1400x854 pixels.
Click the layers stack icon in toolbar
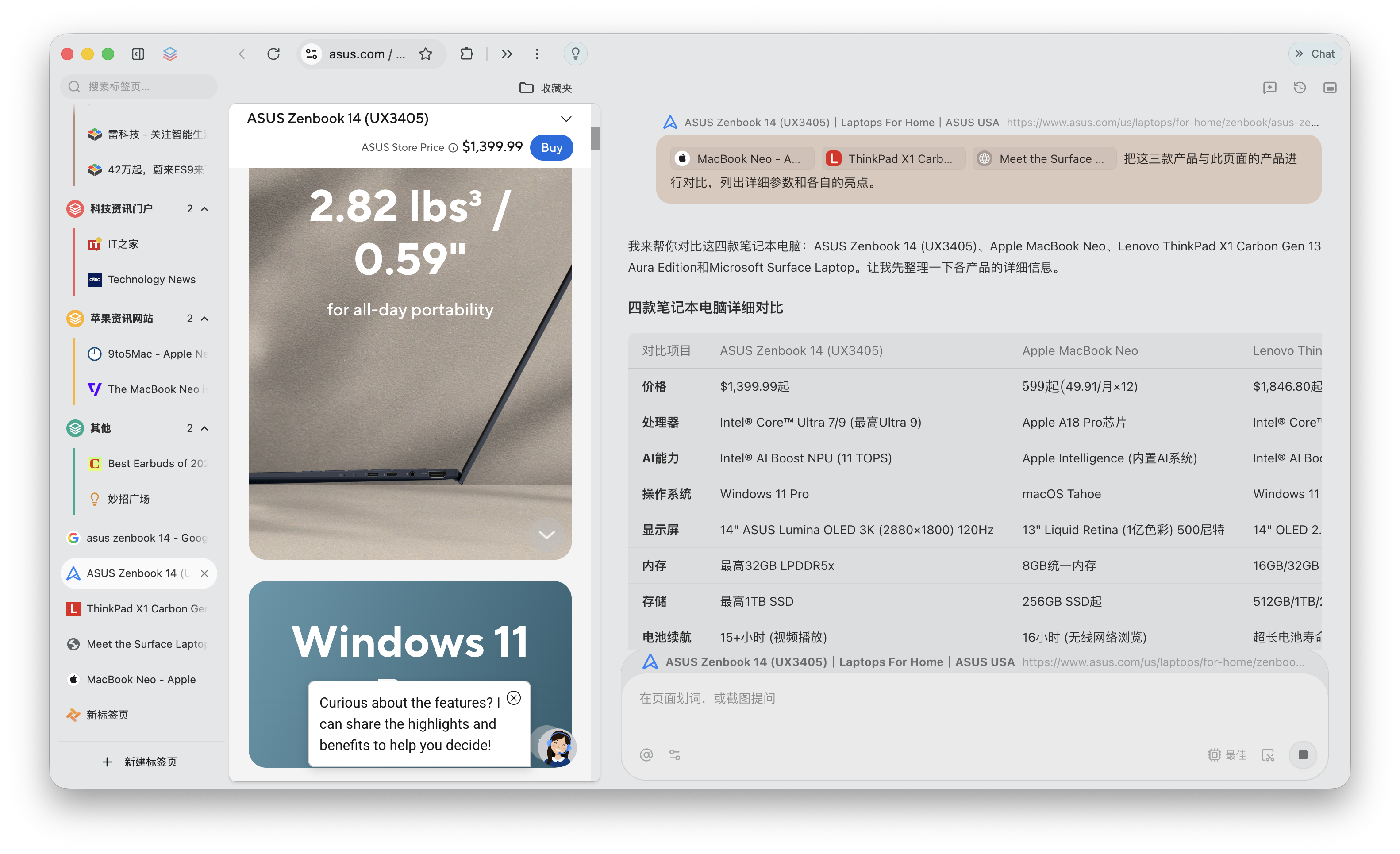tap(170, 54)
